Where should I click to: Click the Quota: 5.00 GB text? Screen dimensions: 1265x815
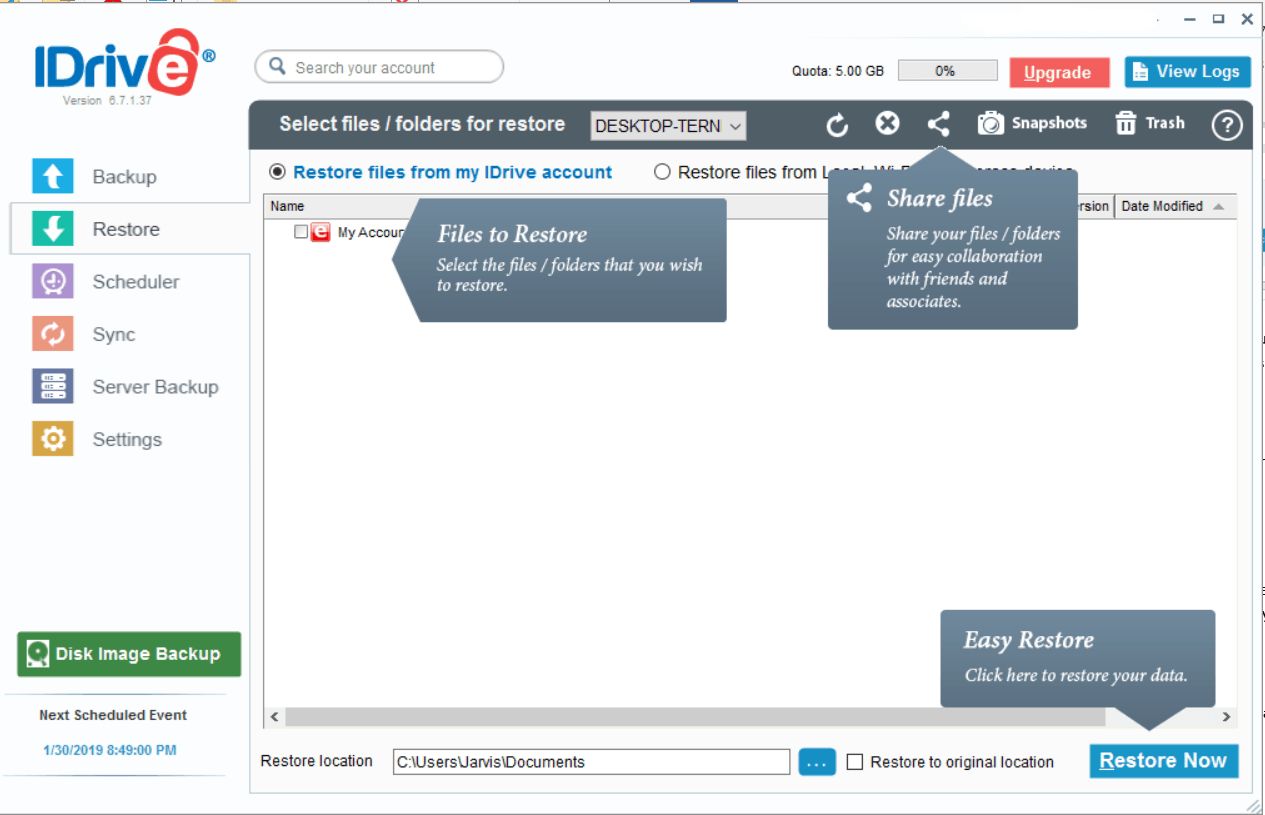click(x=838, y=72)
